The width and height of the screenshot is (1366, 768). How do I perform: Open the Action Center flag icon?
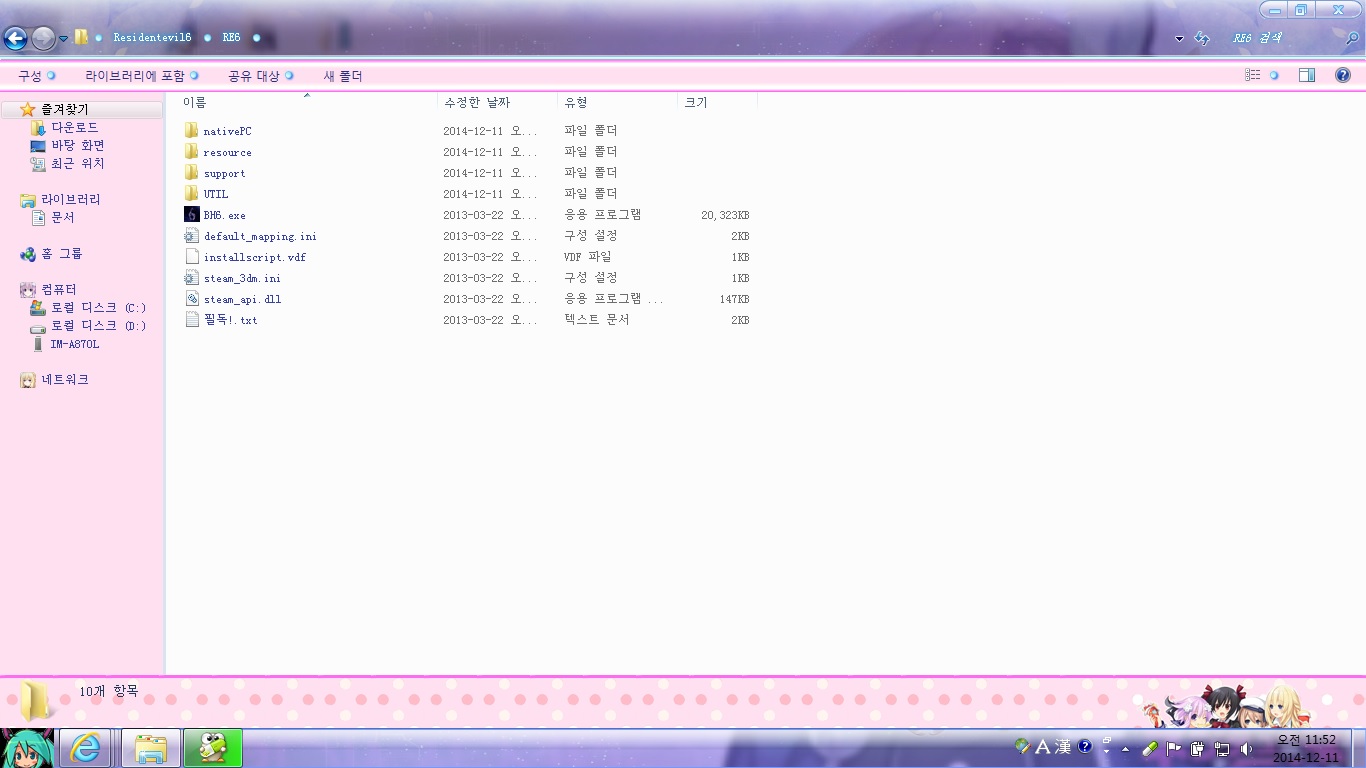tap(1174, 748)
